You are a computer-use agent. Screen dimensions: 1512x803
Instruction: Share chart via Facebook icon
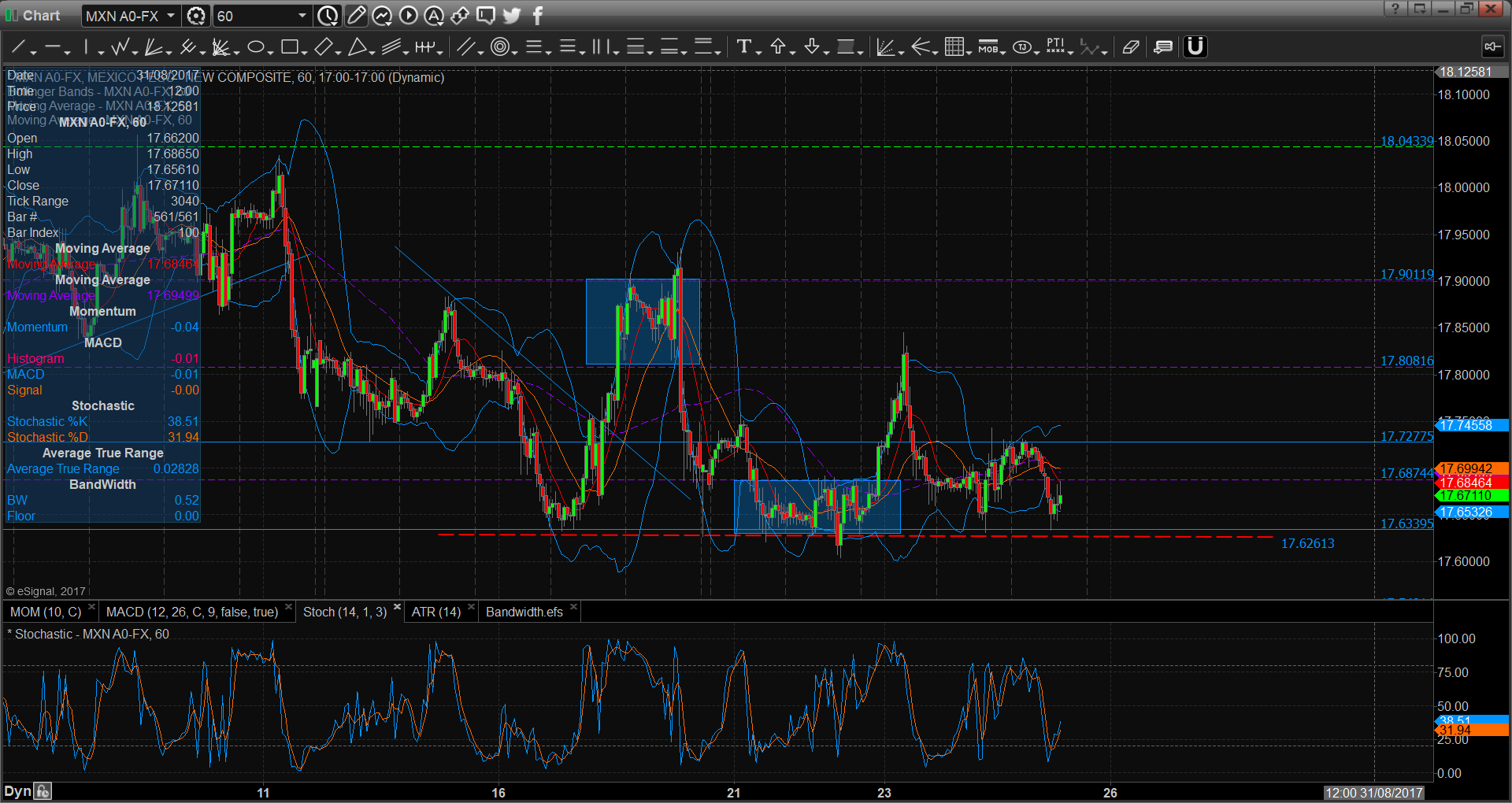tap(538, 15)
